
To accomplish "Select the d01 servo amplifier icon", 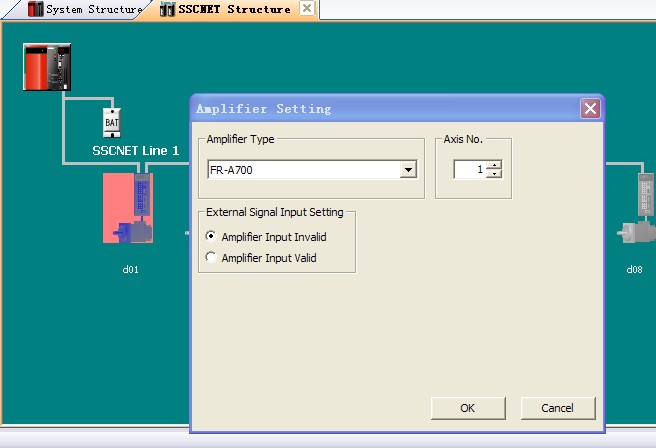I will coord(129,208).
